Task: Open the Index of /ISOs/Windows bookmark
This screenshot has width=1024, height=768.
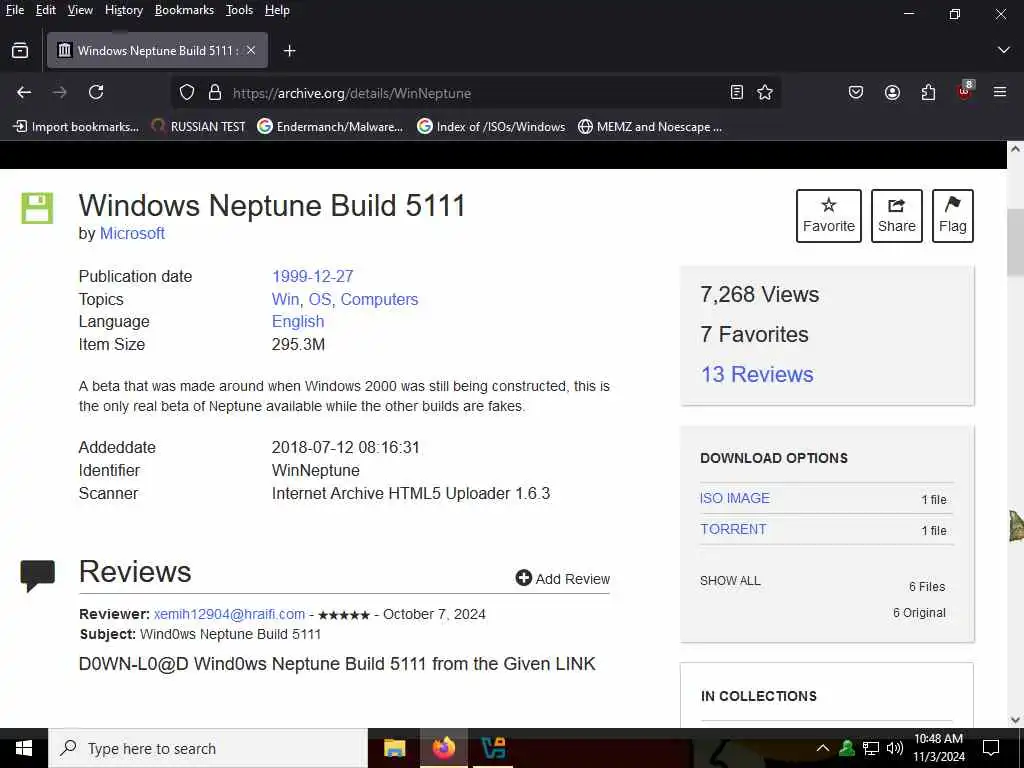Action: (x=491, y=127)
